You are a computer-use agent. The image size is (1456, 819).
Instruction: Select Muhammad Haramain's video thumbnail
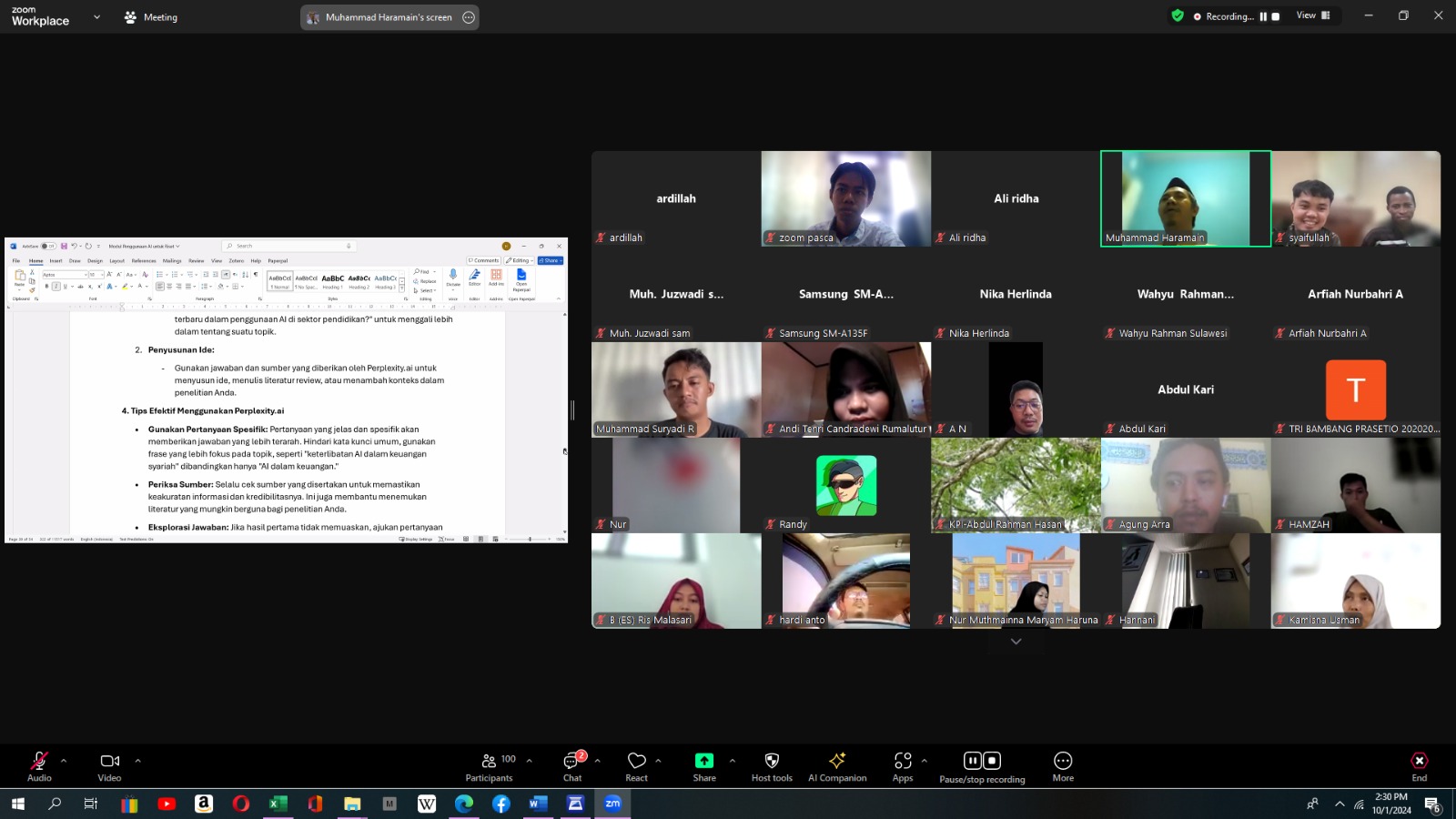click(1185, 198)
